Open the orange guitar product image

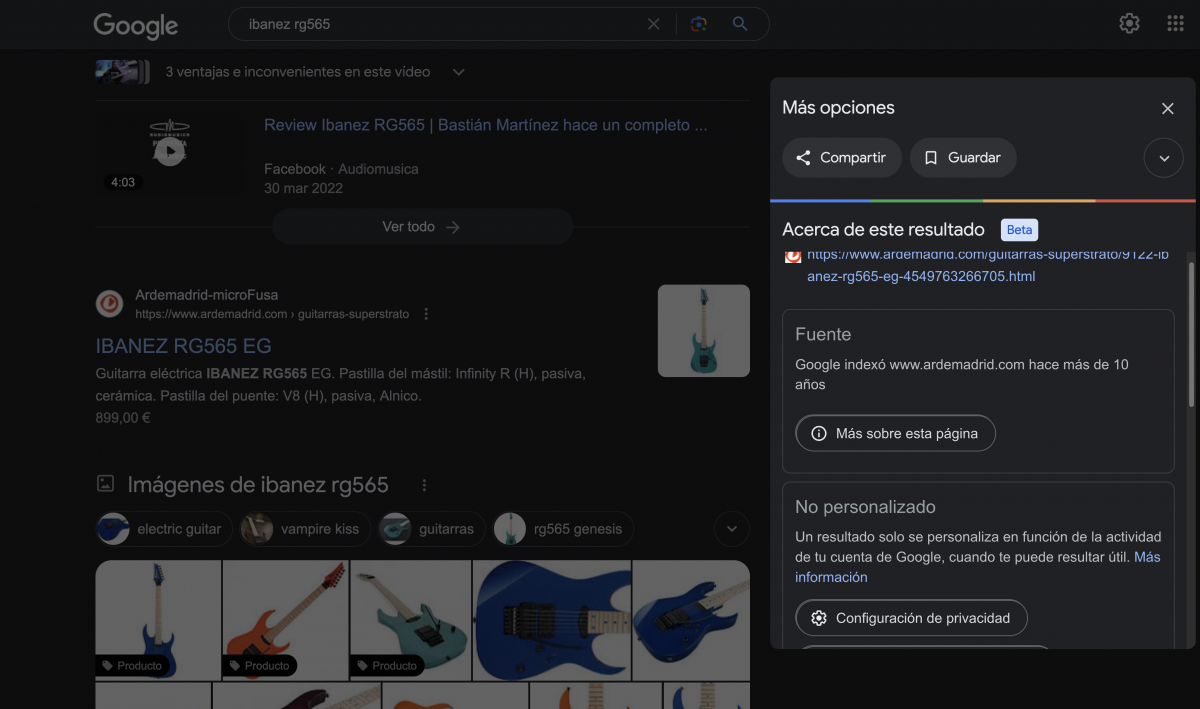(x=286, y=620)
